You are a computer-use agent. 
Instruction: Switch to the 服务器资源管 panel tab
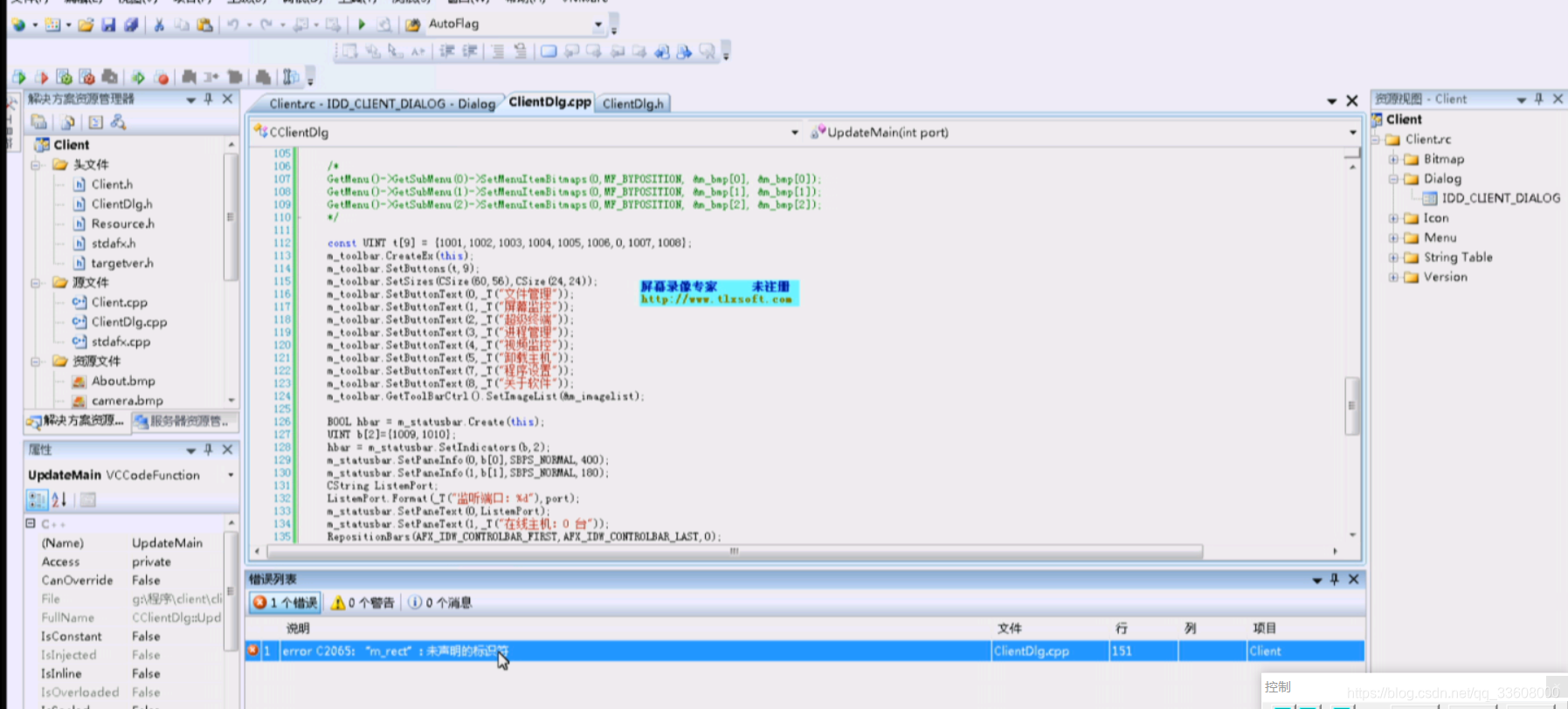coord(184,421)
